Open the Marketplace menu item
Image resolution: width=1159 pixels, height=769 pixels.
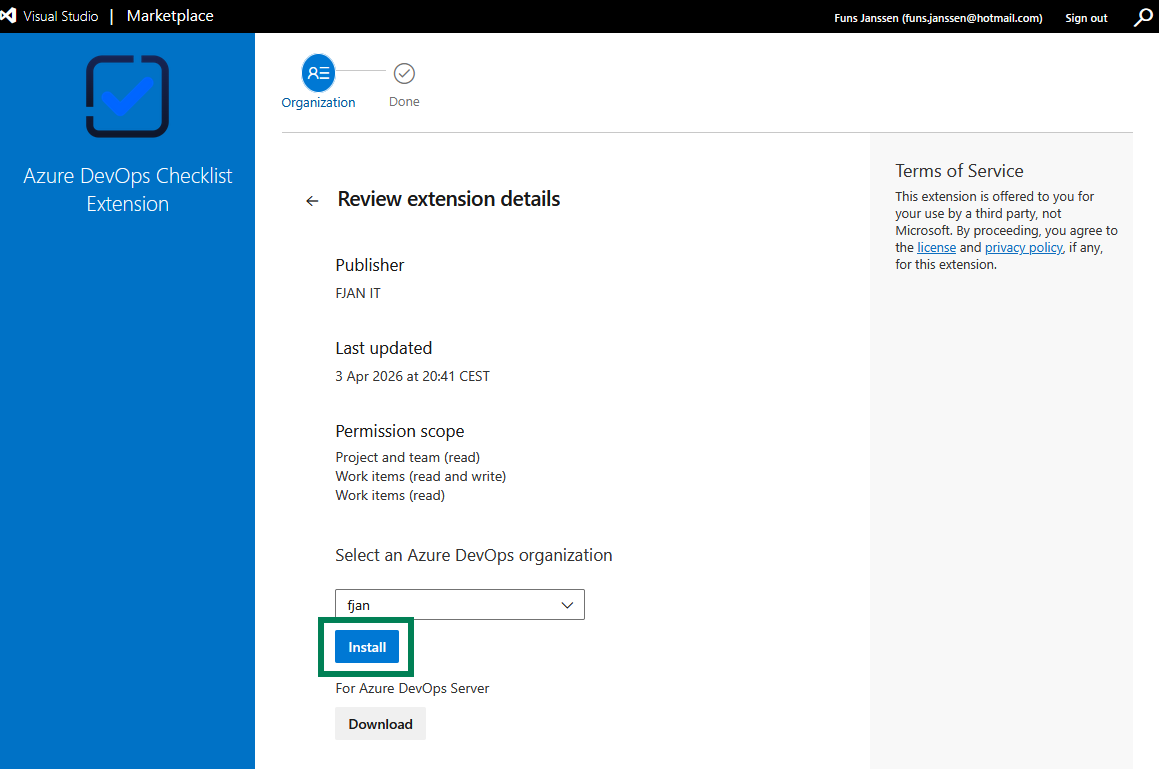point(169,15)
